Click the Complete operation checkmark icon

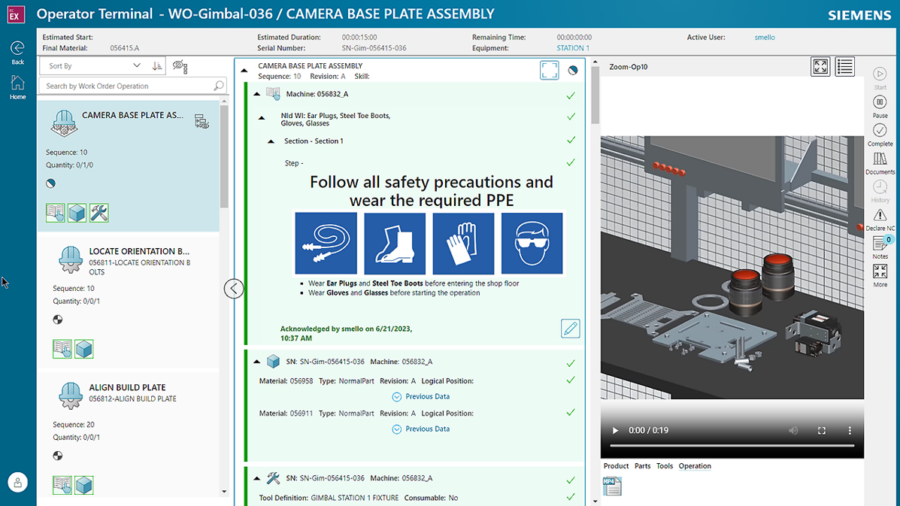click(880, 130)
